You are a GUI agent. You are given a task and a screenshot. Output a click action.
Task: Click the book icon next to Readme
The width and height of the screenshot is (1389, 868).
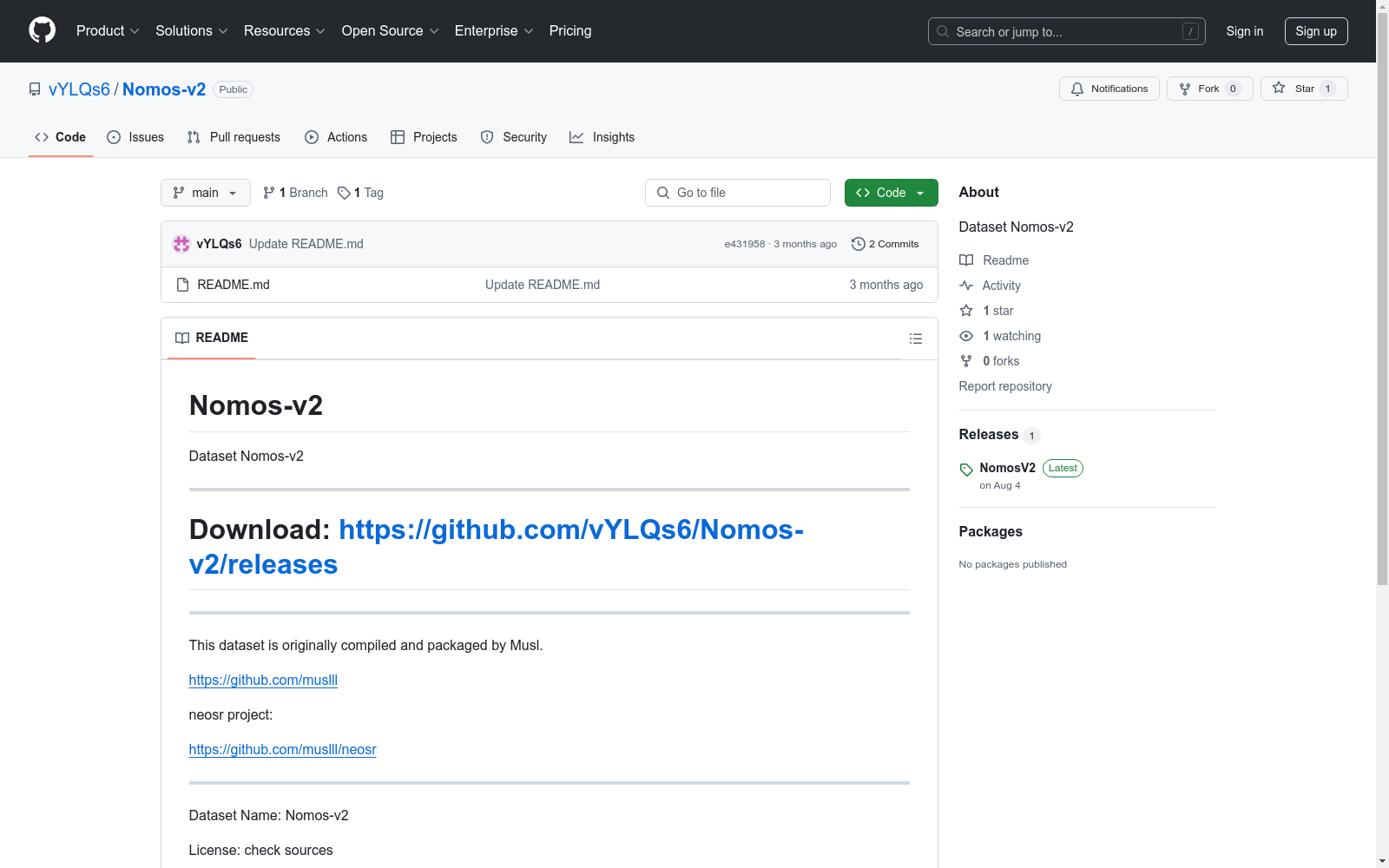[x=966, y=260]
